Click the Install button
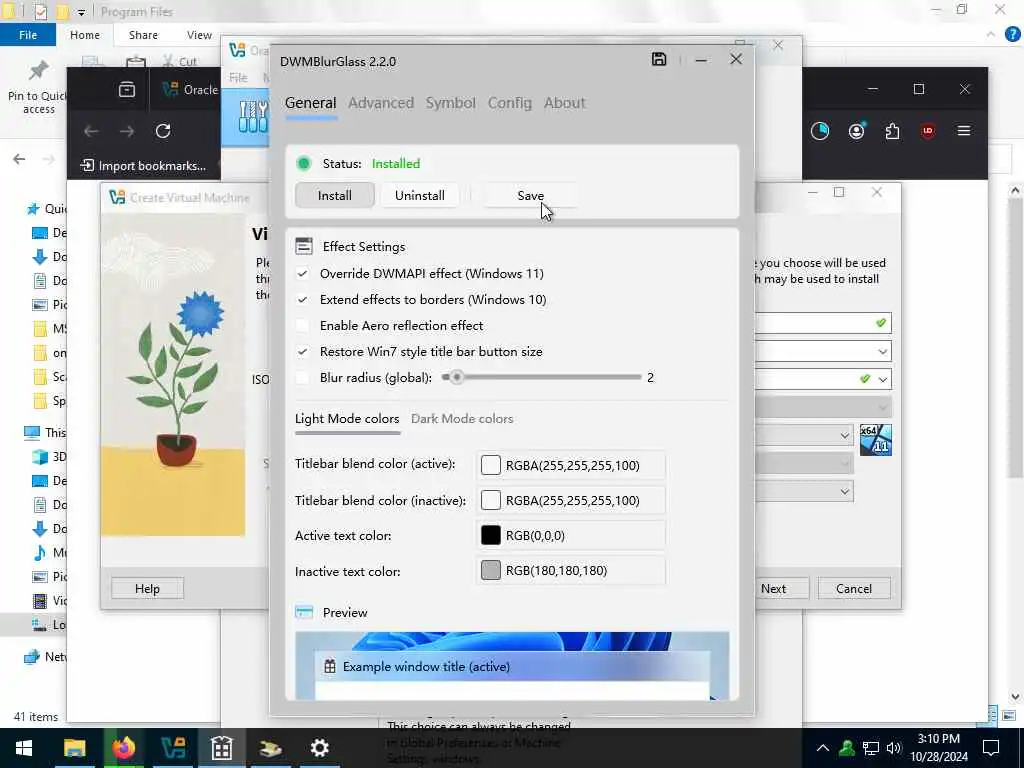The width and height of the screenshot is (1024, 768). click(x=334, y=195)
